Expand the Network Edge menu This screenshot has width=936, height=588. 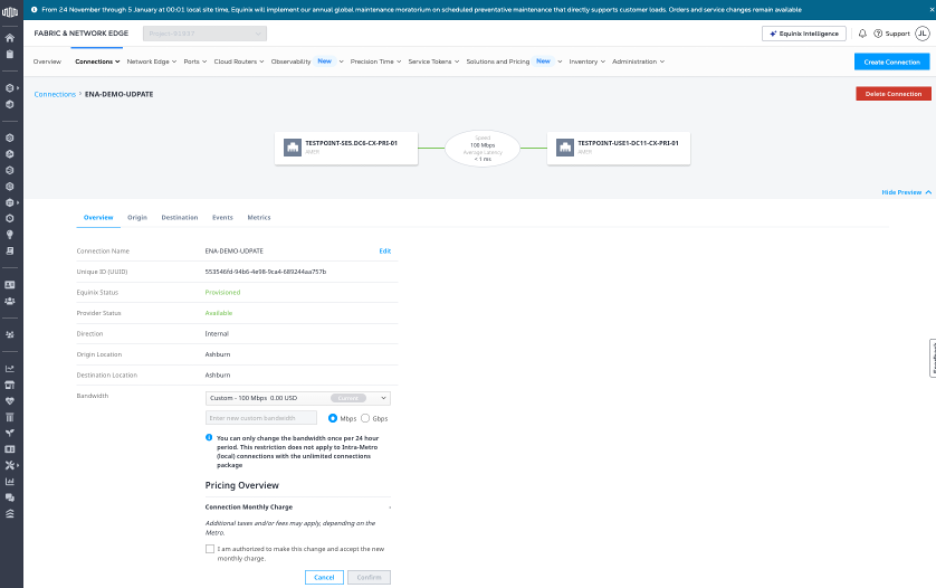152,62
